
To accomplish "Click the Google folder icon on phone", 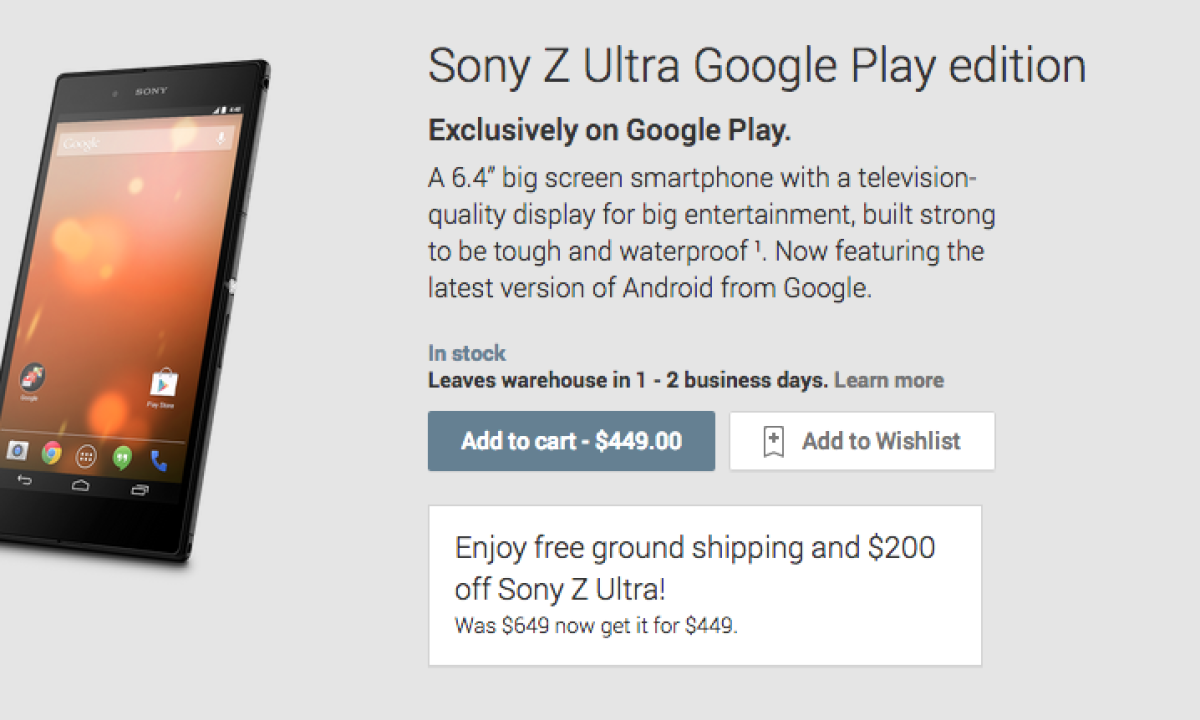I will point(30,378).
